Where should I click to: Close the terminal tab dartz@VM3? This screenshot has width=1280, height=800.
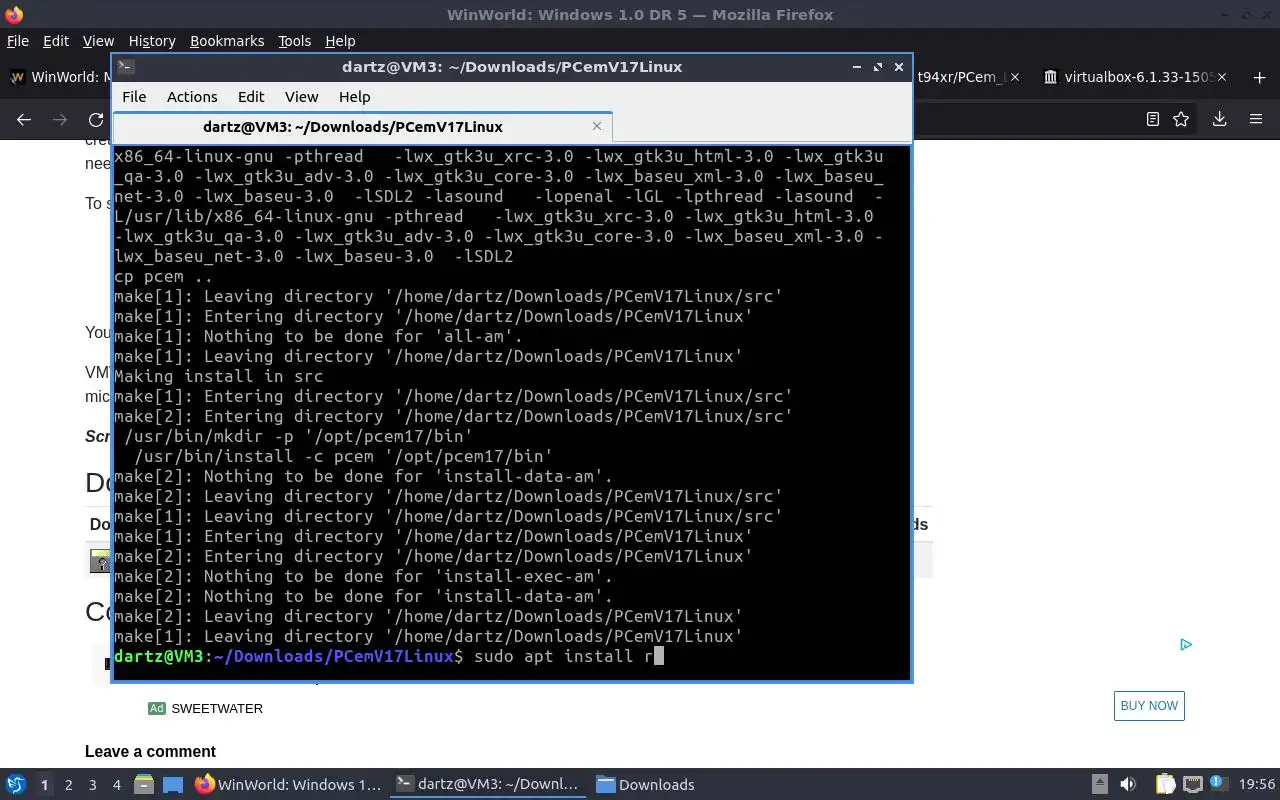pyautogui.click(x=597, y=126)
